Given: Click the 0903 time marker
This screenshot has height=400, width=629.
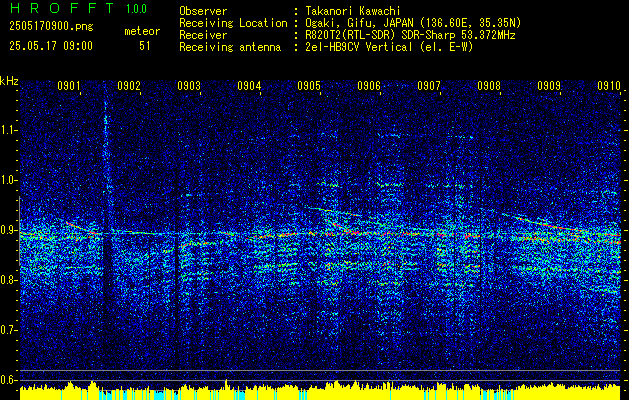Looking at the screenshot, I should (x=189, y=85).
